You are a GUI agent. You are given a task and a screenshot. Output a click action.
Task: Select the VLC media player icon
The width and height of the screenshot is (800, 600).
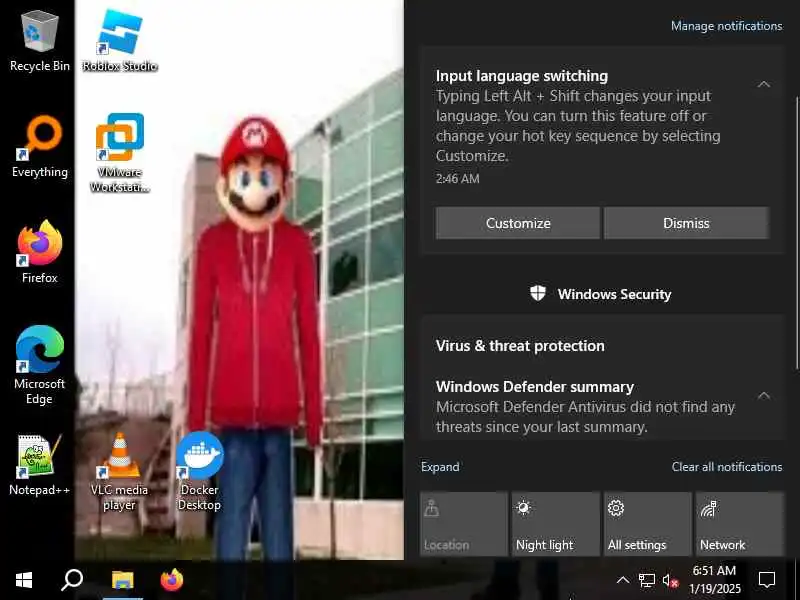(119, 471)
